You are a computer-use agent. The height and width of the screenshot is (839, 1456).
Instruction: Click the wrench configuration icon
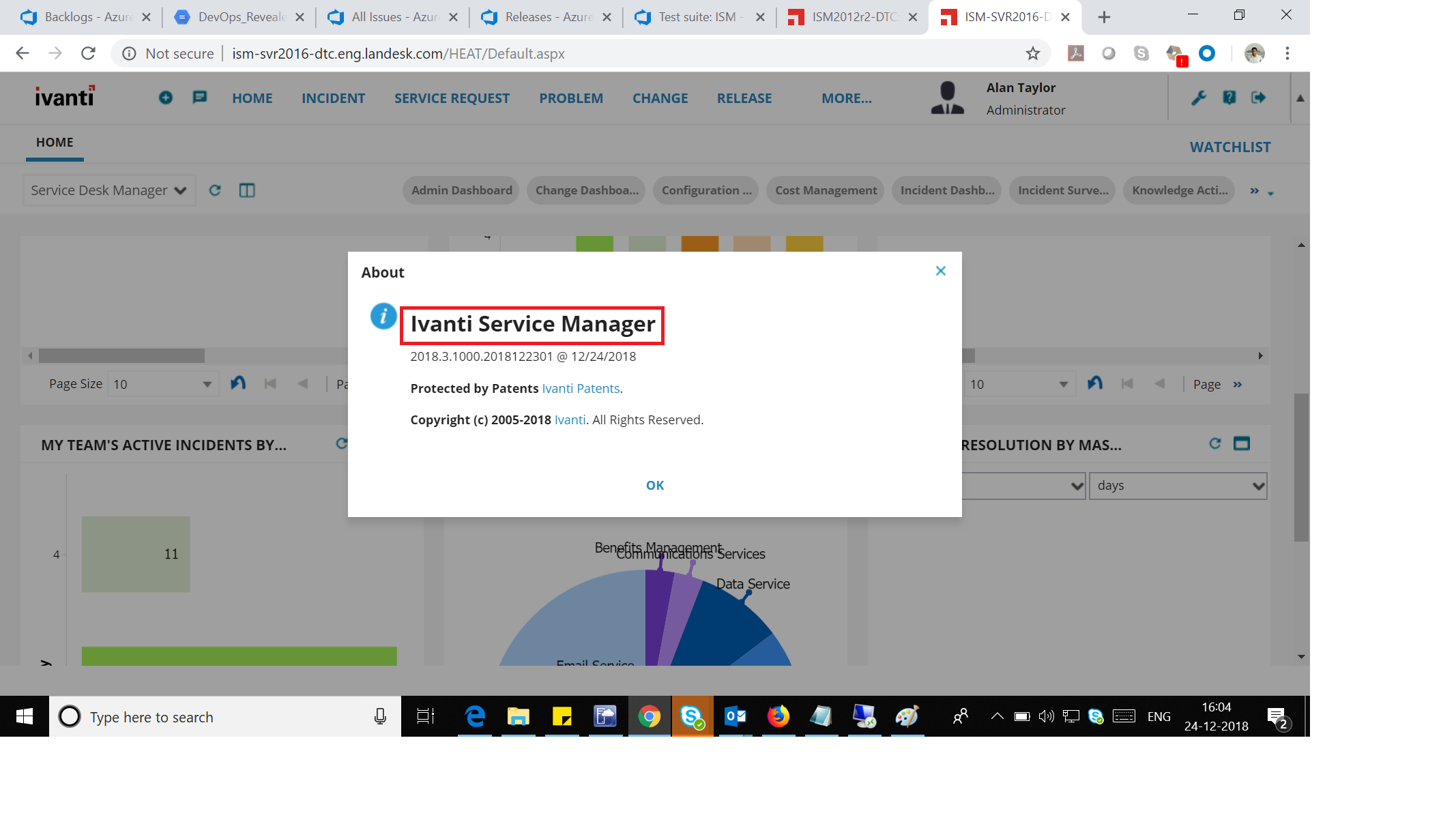pos(1199,98)
